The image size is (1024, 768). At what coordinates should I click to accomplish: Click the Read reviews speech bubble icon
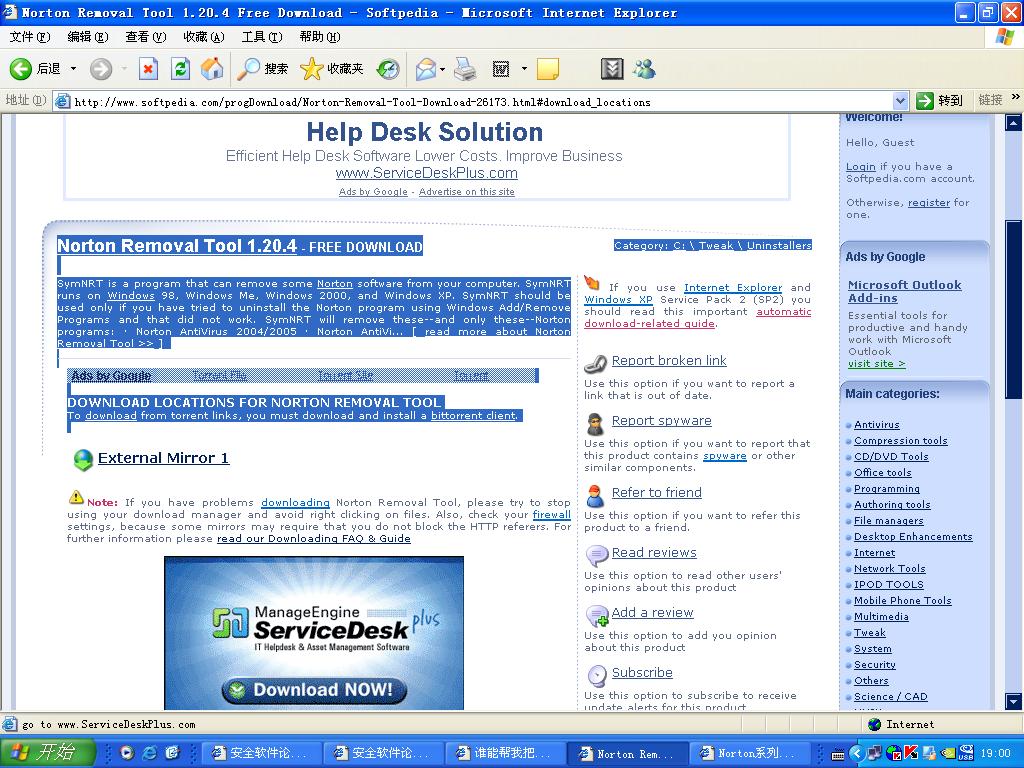(x=596, y=556)
